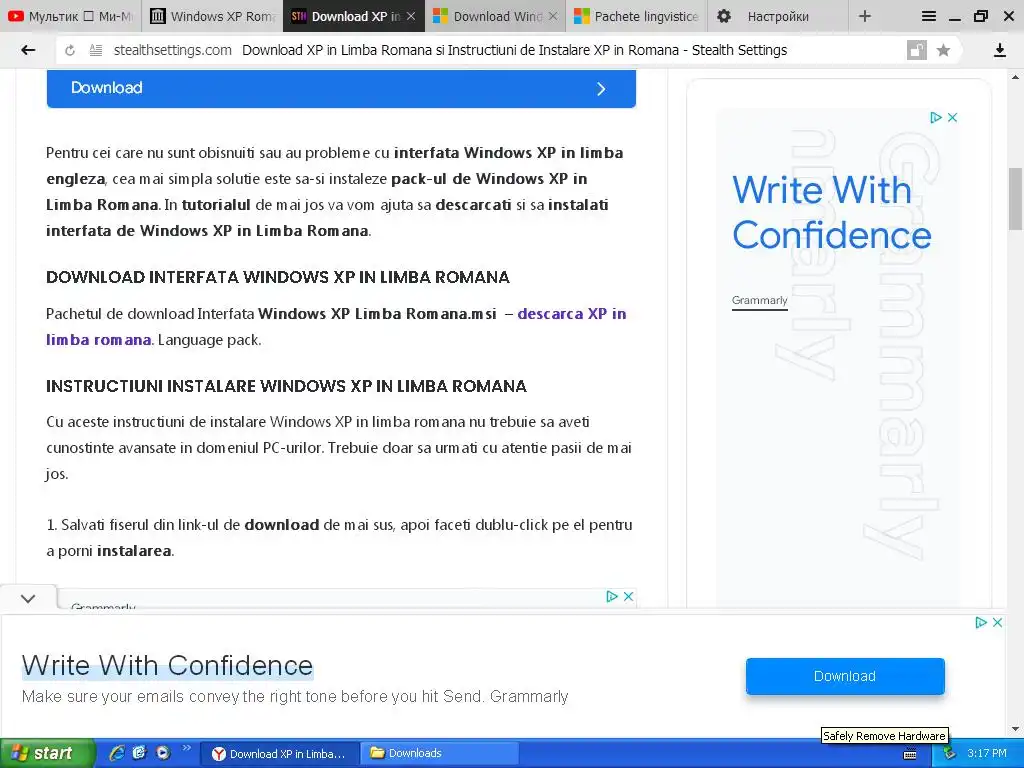
Task: Click scrollbar up arrow
Action: tap(1016, 76)
